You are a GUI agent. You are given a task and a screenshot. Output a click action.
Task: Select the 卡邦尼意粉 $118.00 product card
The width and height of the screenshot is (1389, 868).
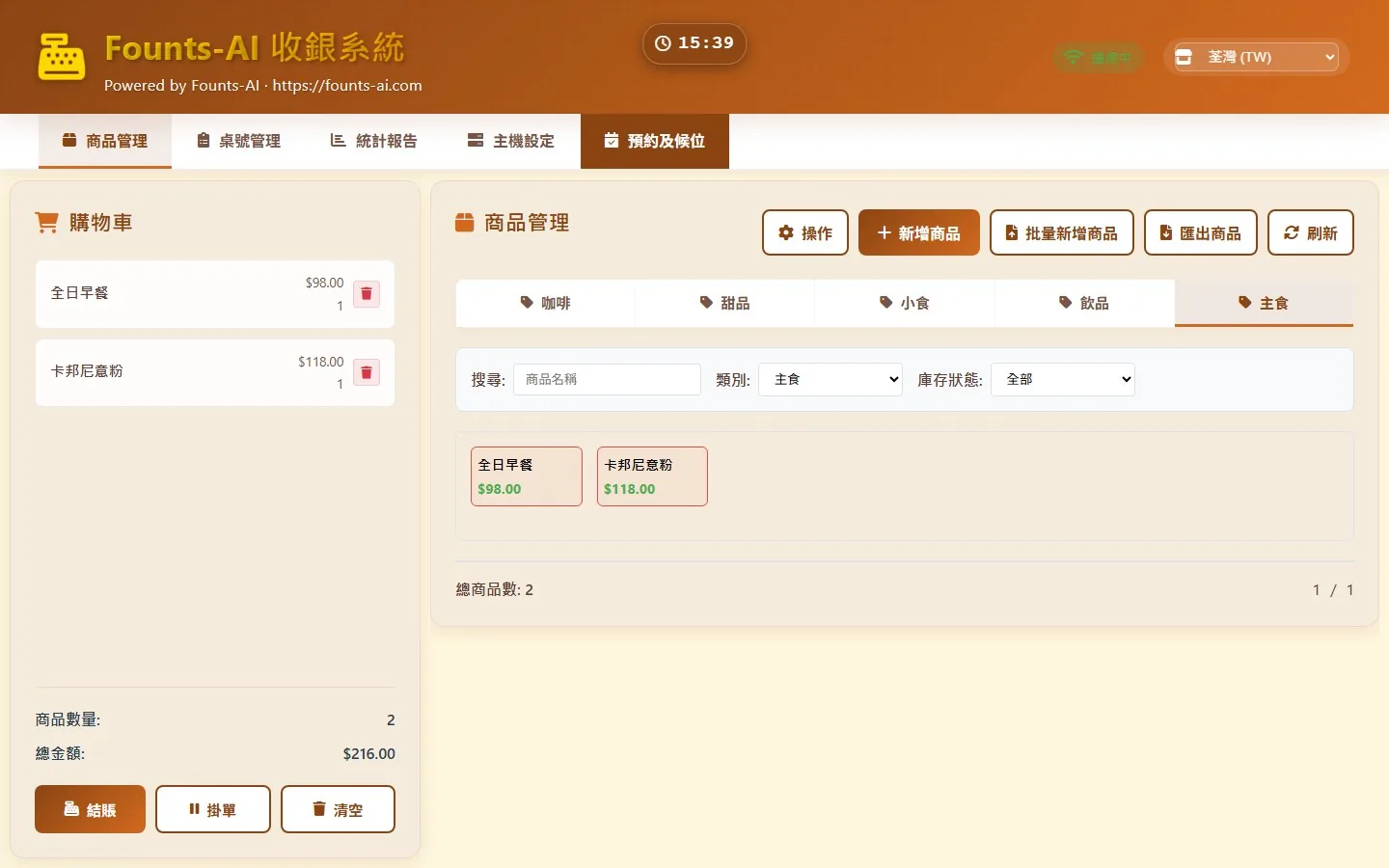point(652,476)
